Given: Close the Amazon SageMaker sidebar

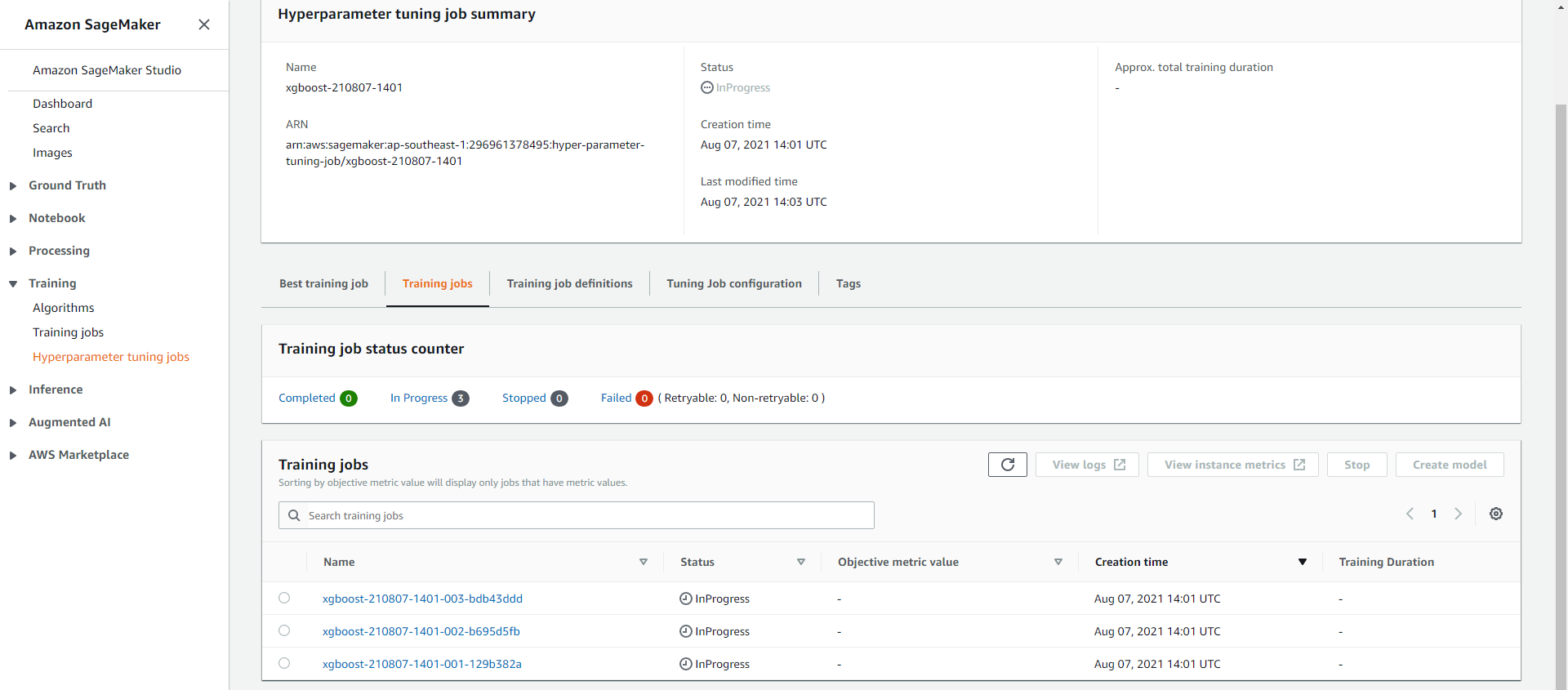Looking at the screenshot, I should coord(204,24).
